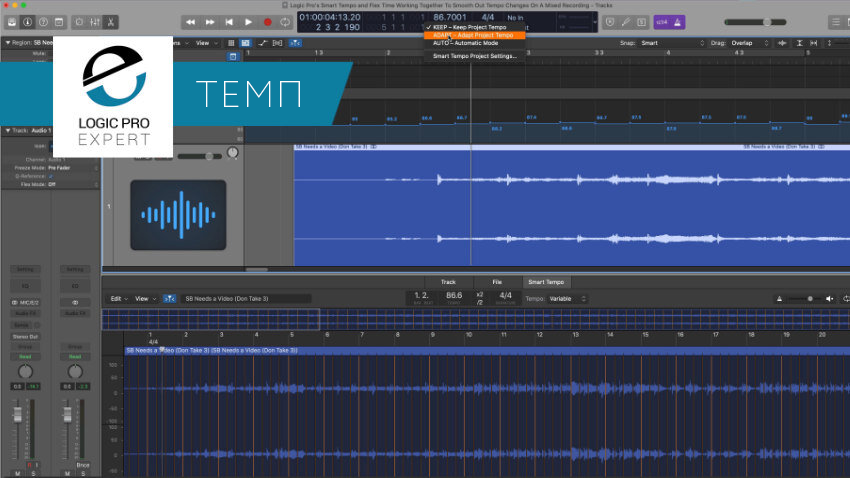
Task: Click the vertical auto zoom button
Action: click(800, 43)
